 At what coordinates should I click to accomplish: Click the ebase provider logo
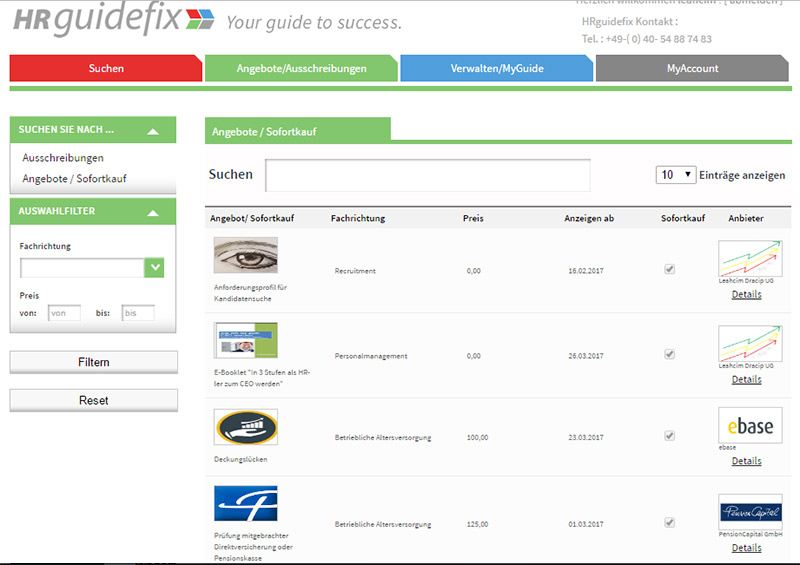point(750,426)
